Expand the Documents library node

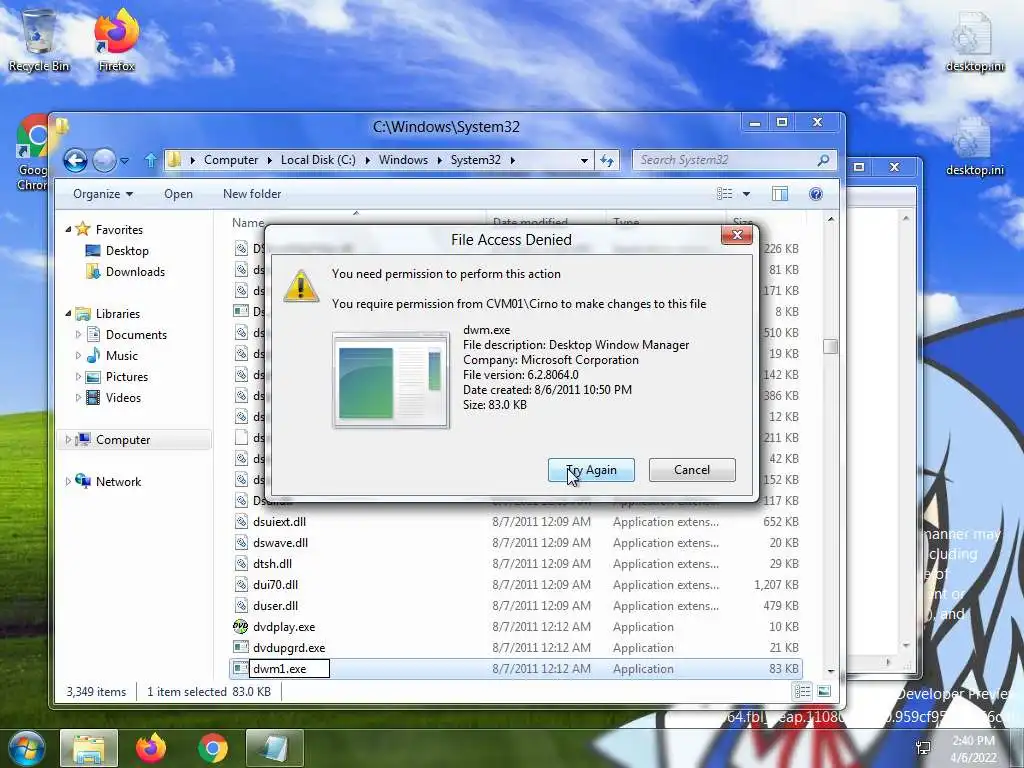(78, 334)
